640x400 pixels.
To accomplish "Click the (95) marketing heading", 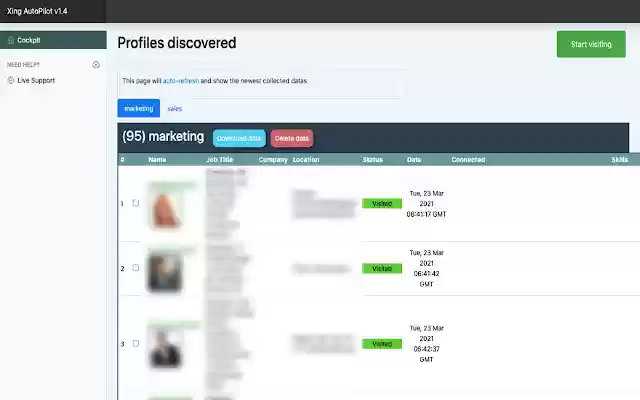I will click(x=163, y=136).
